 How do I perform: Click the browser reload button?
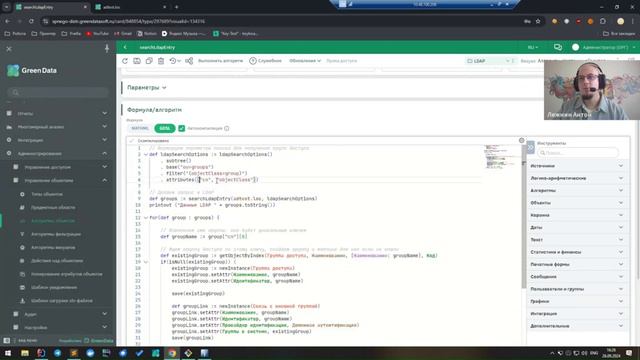pos(31,21)
